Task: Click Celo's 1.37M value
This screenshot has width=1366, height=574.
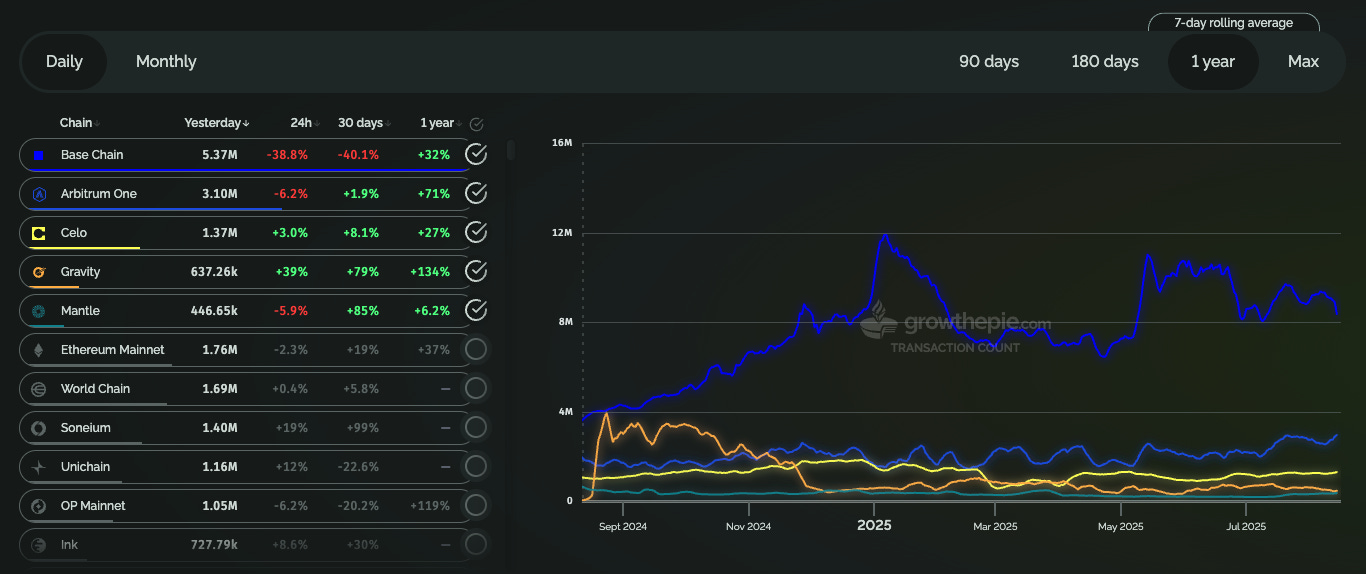Action: click(x=219, y=233)
